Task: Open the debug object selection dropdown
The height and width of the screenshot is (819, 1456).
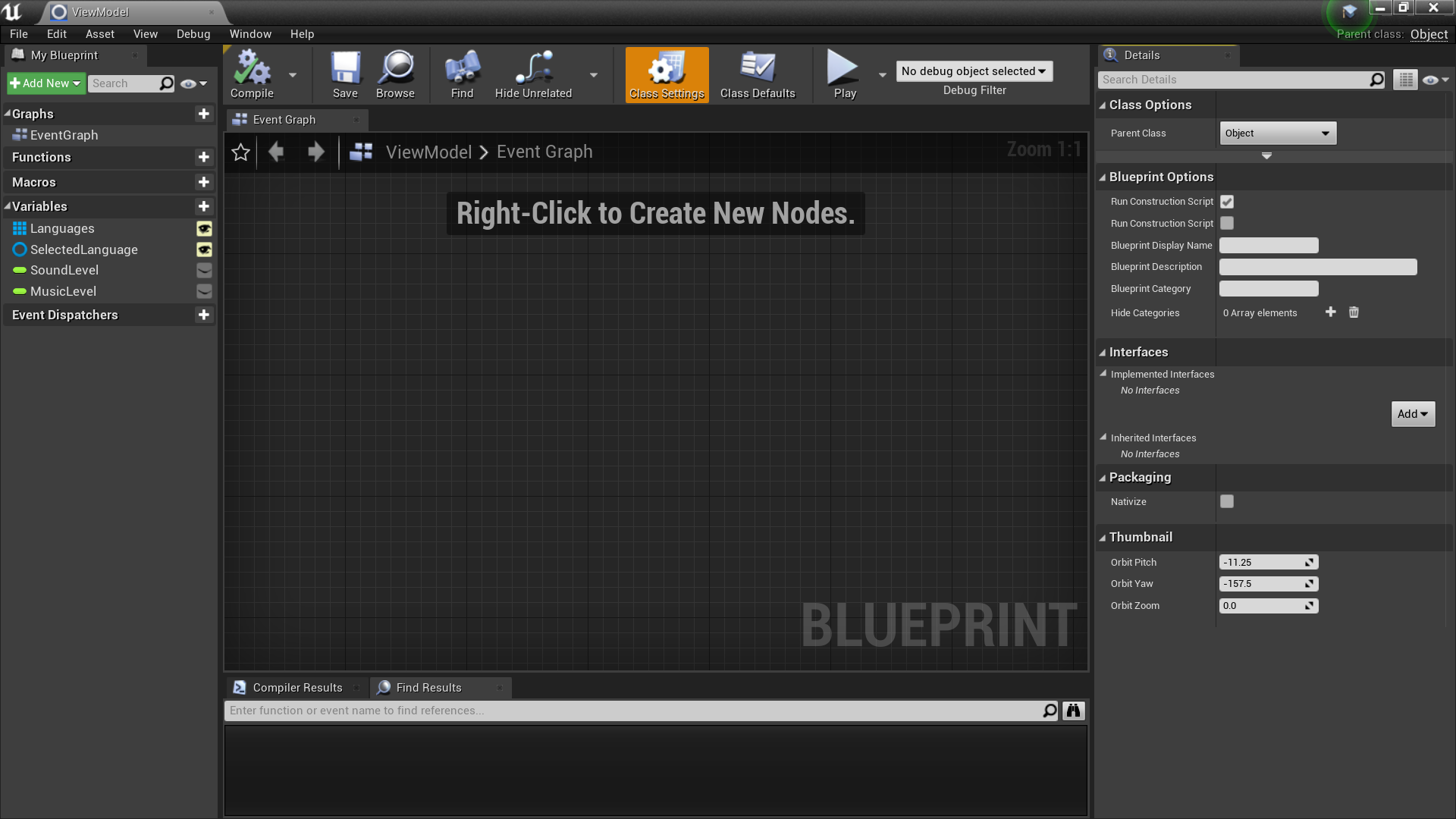Action: click(974, 71)
